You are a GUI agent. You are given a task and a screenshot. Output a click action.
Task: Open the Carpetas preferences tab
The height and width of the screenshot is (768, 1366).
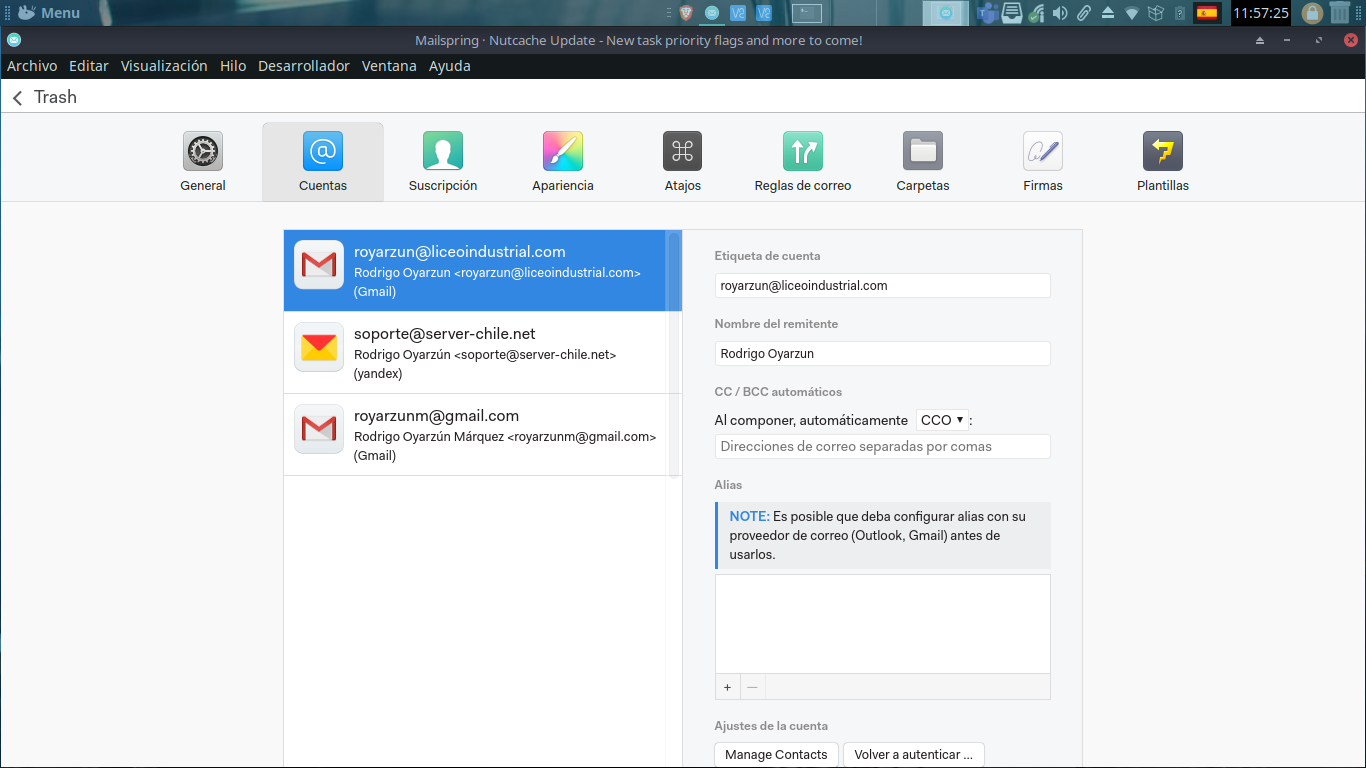923,162
